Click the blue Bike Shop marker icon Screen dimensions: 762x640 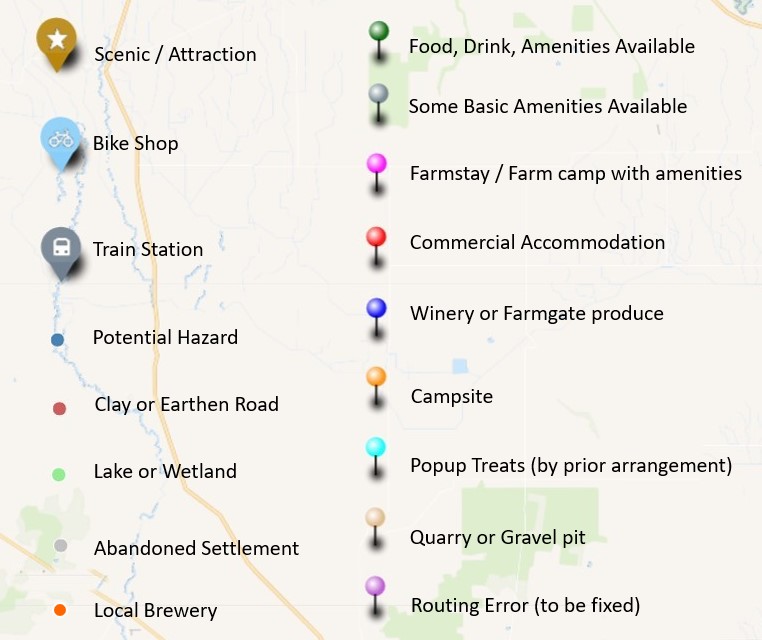(x=60, y=141)
